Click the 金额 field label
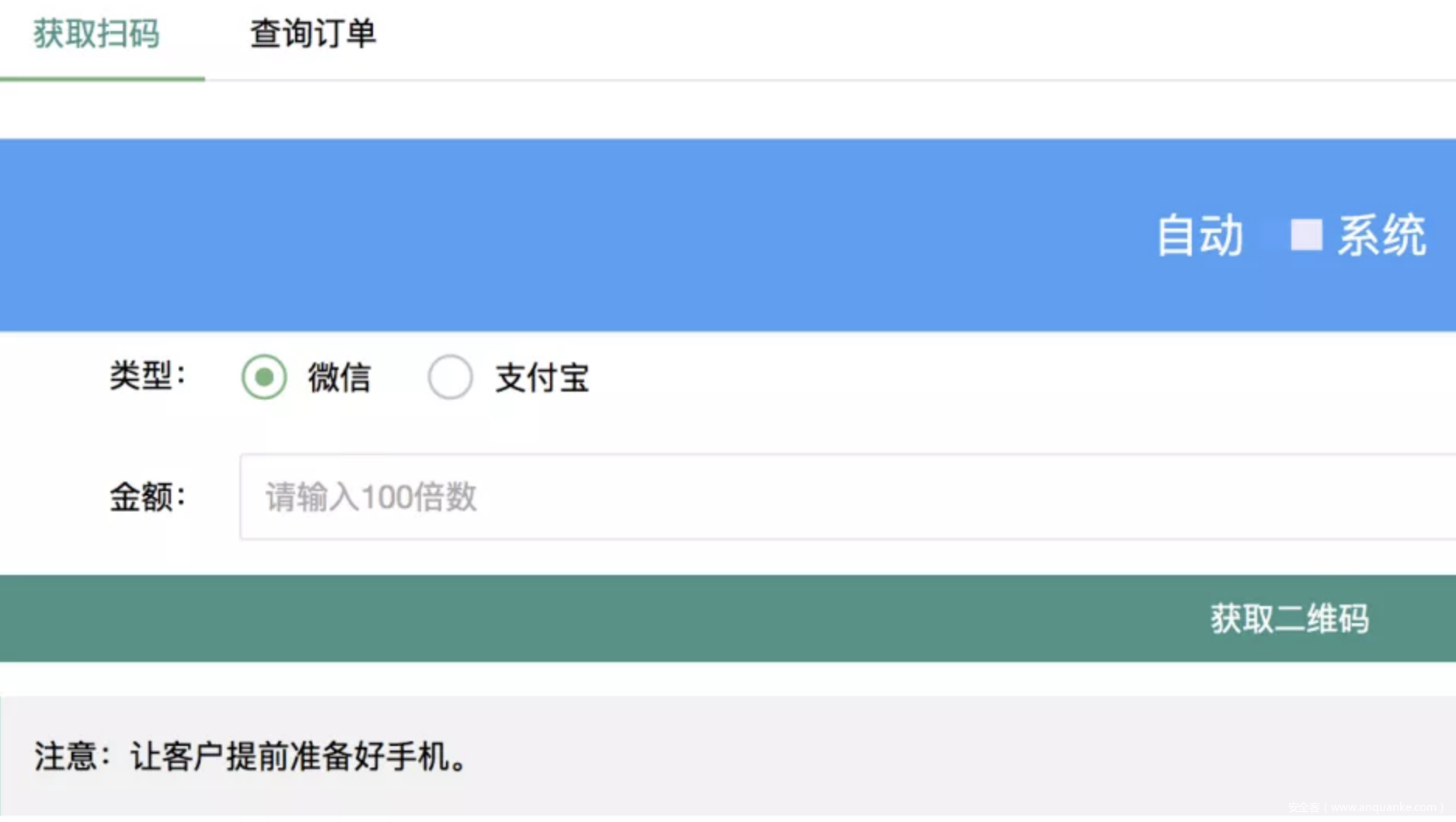The height and width of the screenshot is (822, 1456). click(148, 497)
